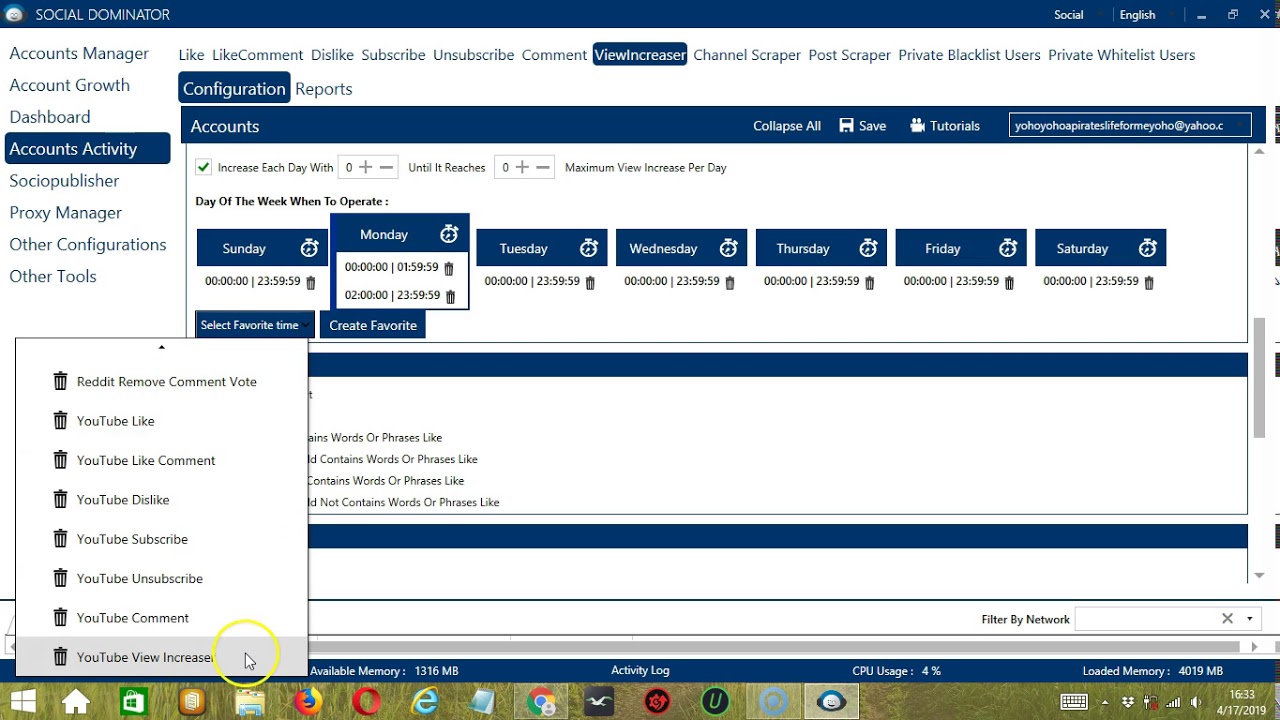Viewport: 1280px width, 720px height.
Task: Delete Monday's 00:00:00 | 01:59:59 time slot
Action: pos(449,269)
